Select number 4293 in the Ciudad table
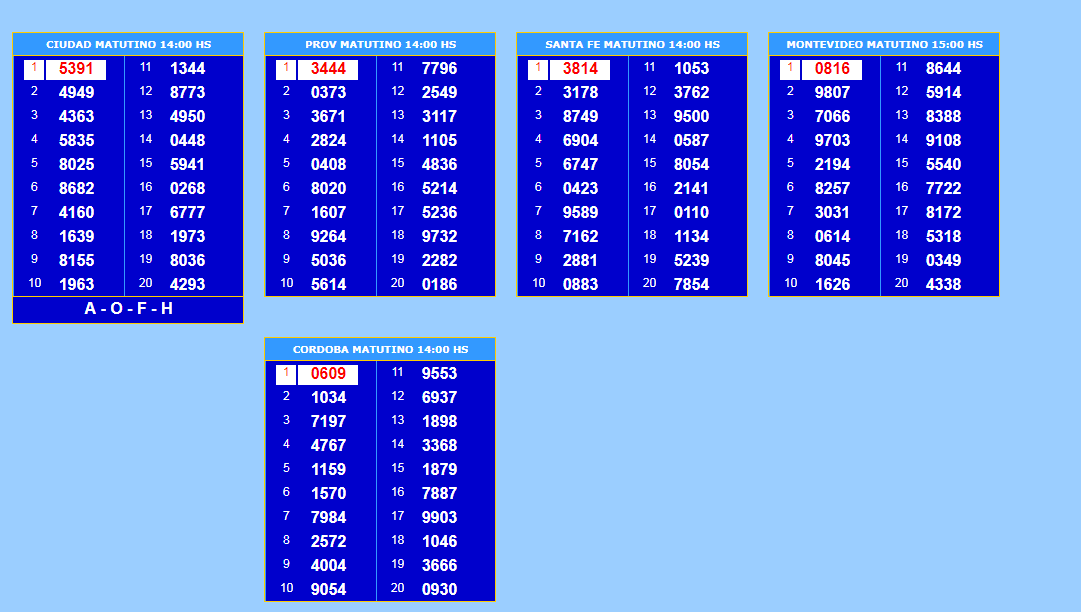Screen dimensions: 1081x612 pyautogui.click(x=187, y=284)
